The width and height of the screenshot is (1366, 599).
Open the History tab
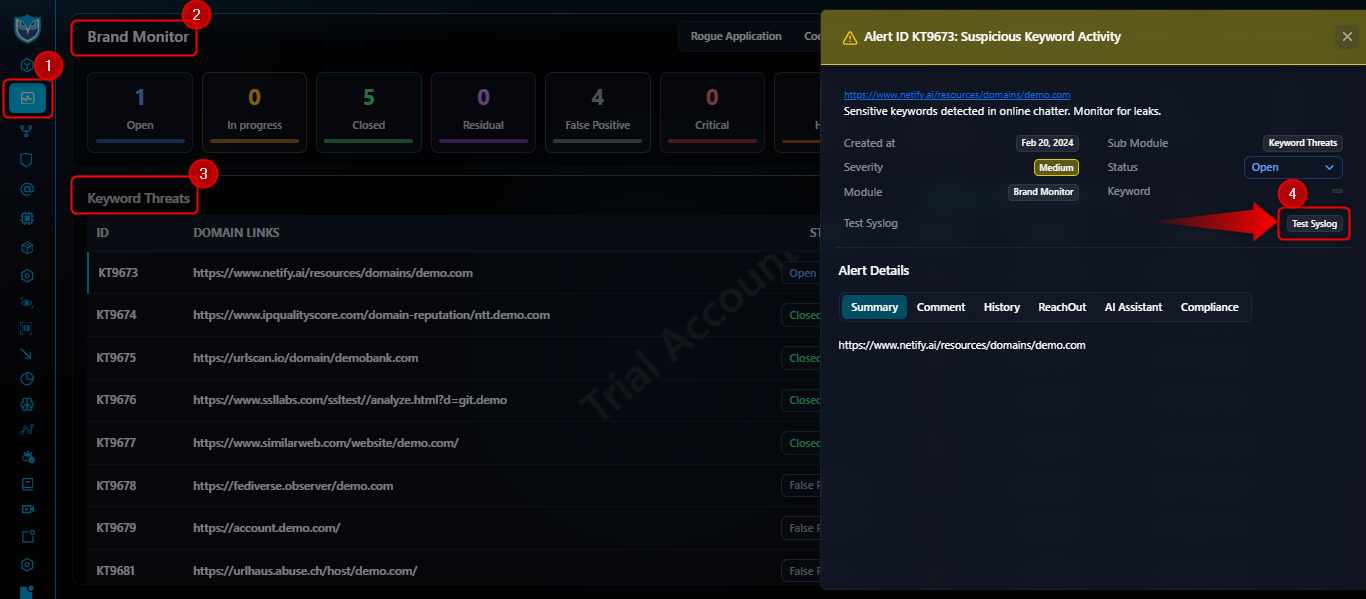click(x=1002, y=307)
